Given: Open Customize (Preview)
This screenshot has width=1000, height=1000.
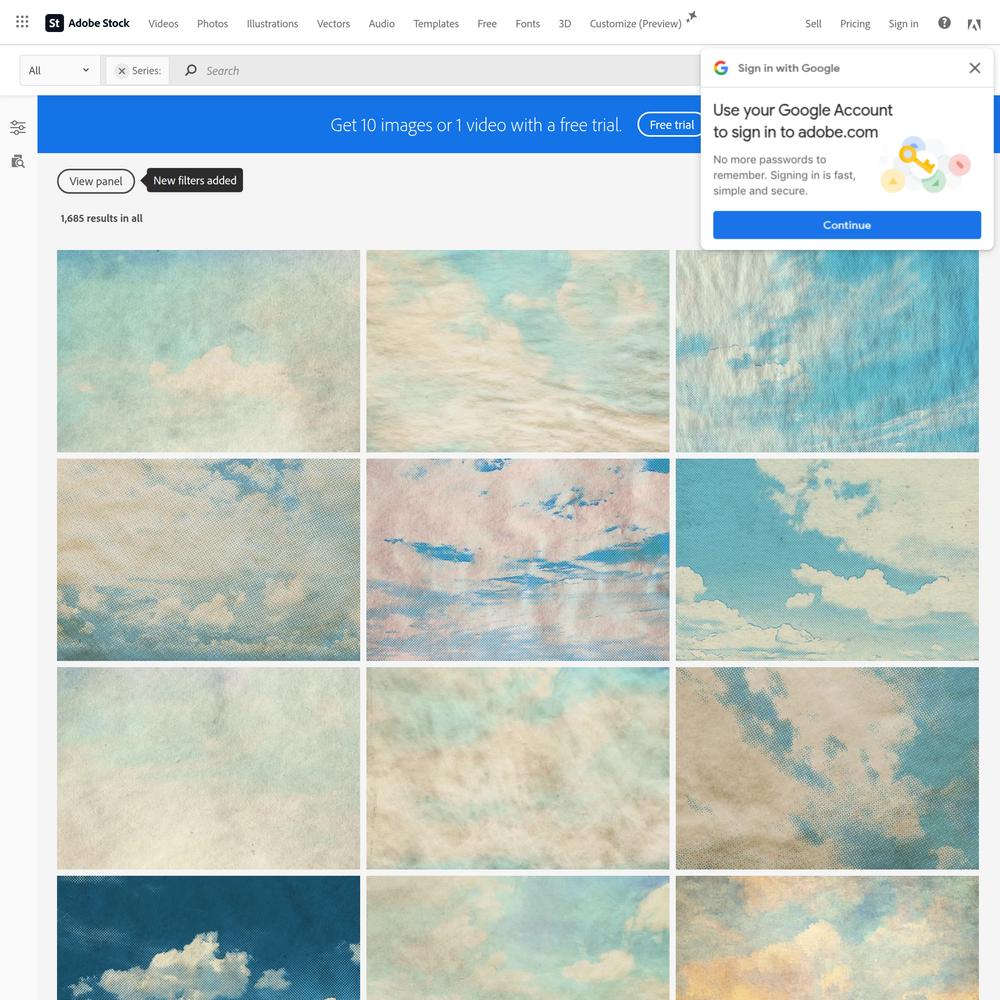Looking at the screenshot, I should click(x=635, y=24).
